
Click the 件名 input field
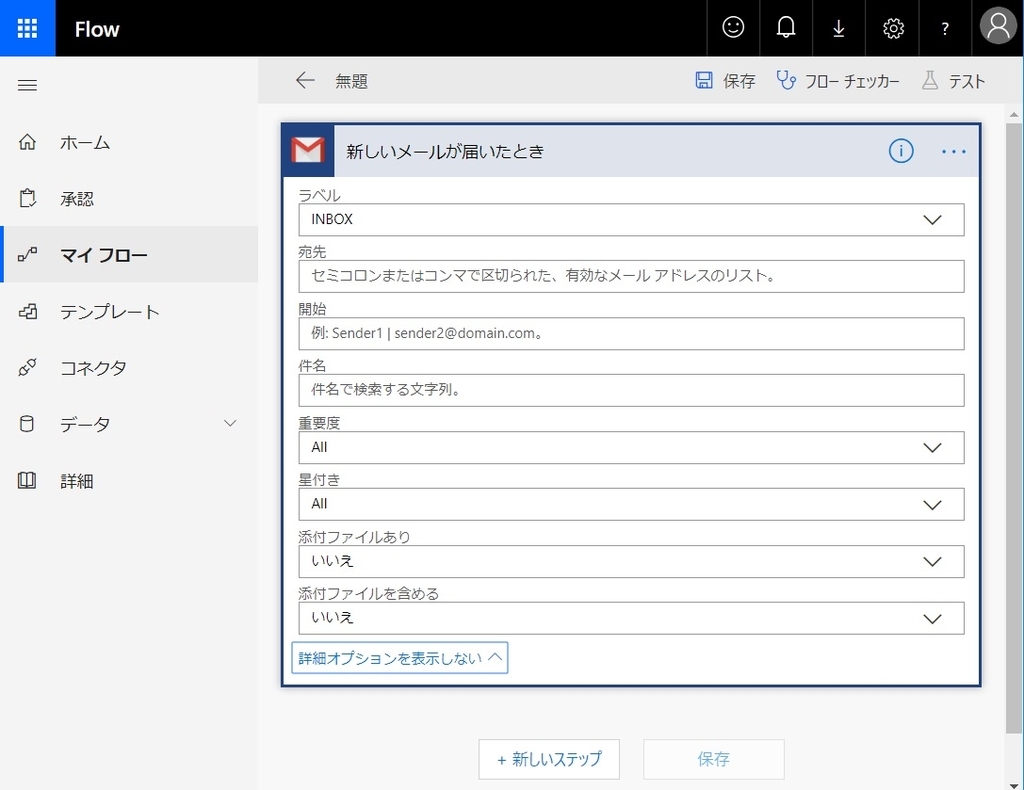click(x=631, y=390)
